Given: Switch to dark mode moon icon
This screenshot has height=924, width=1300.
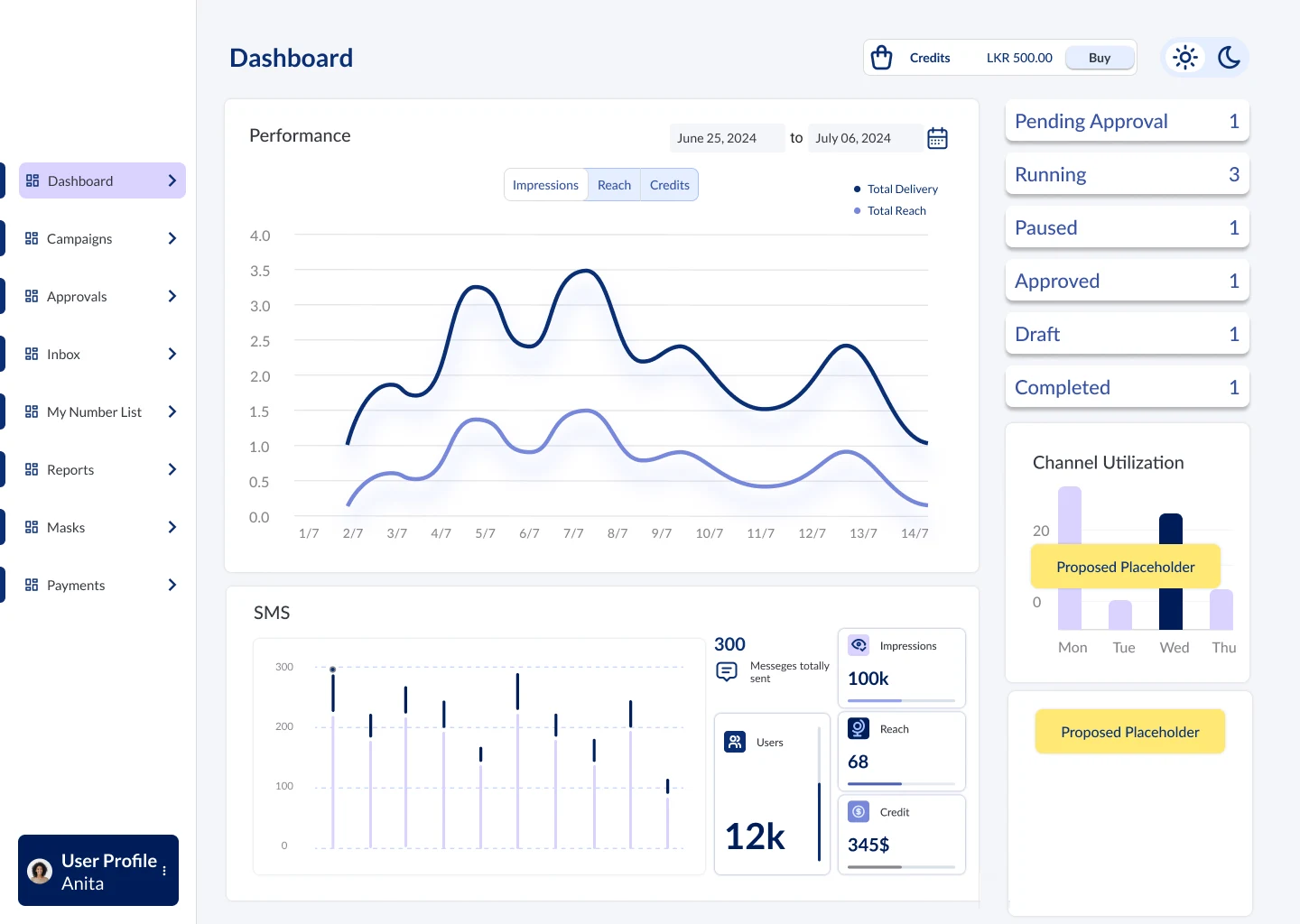Looking at the screenshot, I should [x=1229, y=58].
